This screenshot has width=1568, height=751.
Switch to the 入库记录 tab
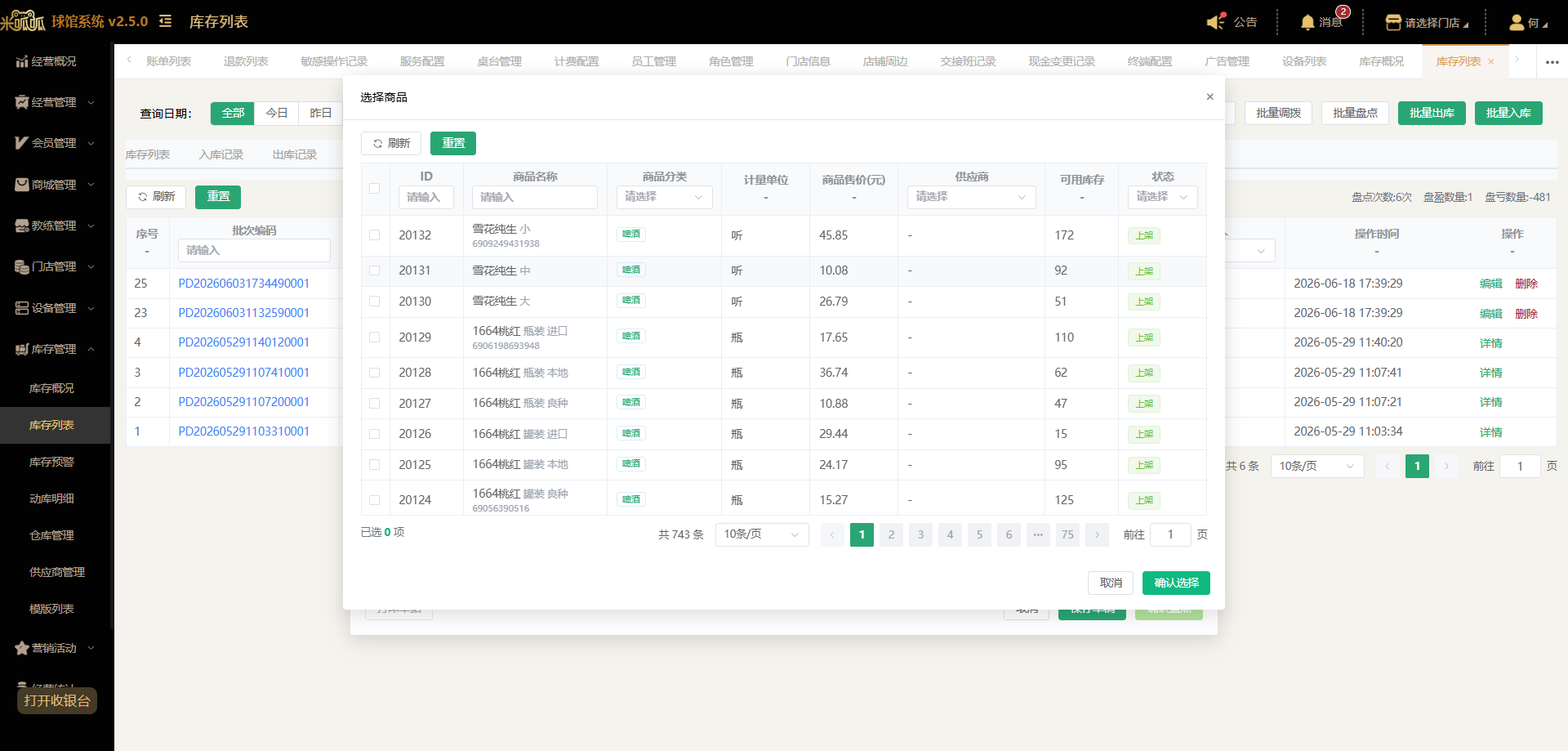pos(221,154)
